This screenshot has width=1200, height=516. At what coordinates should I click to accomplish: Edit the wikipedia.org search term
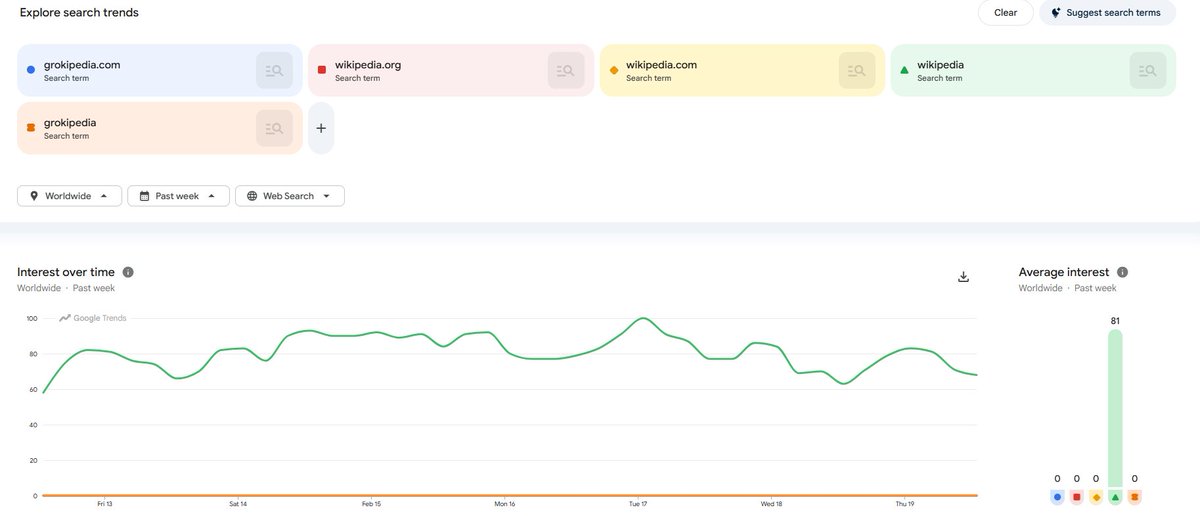368,65
